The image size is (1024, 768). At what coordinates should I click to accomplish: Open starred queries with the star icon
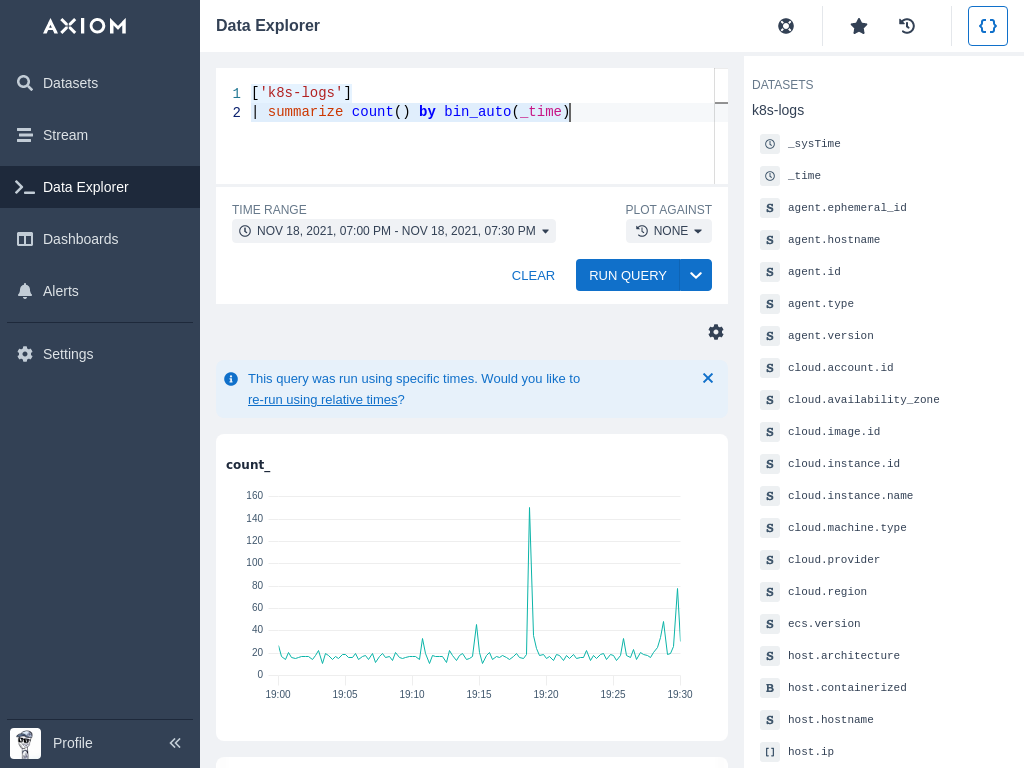[x=858, y=26]
